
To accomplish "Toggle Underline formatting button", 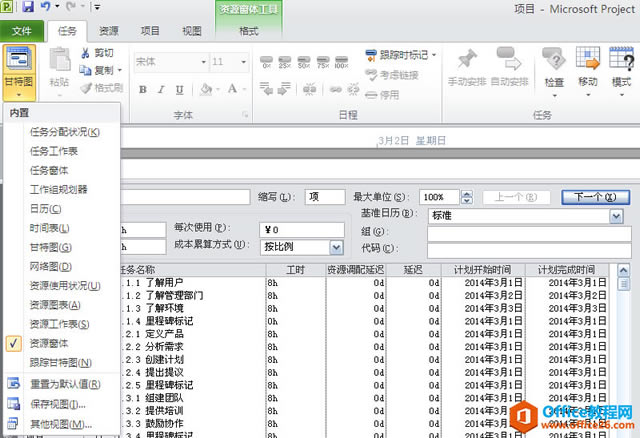I will 180,89.
